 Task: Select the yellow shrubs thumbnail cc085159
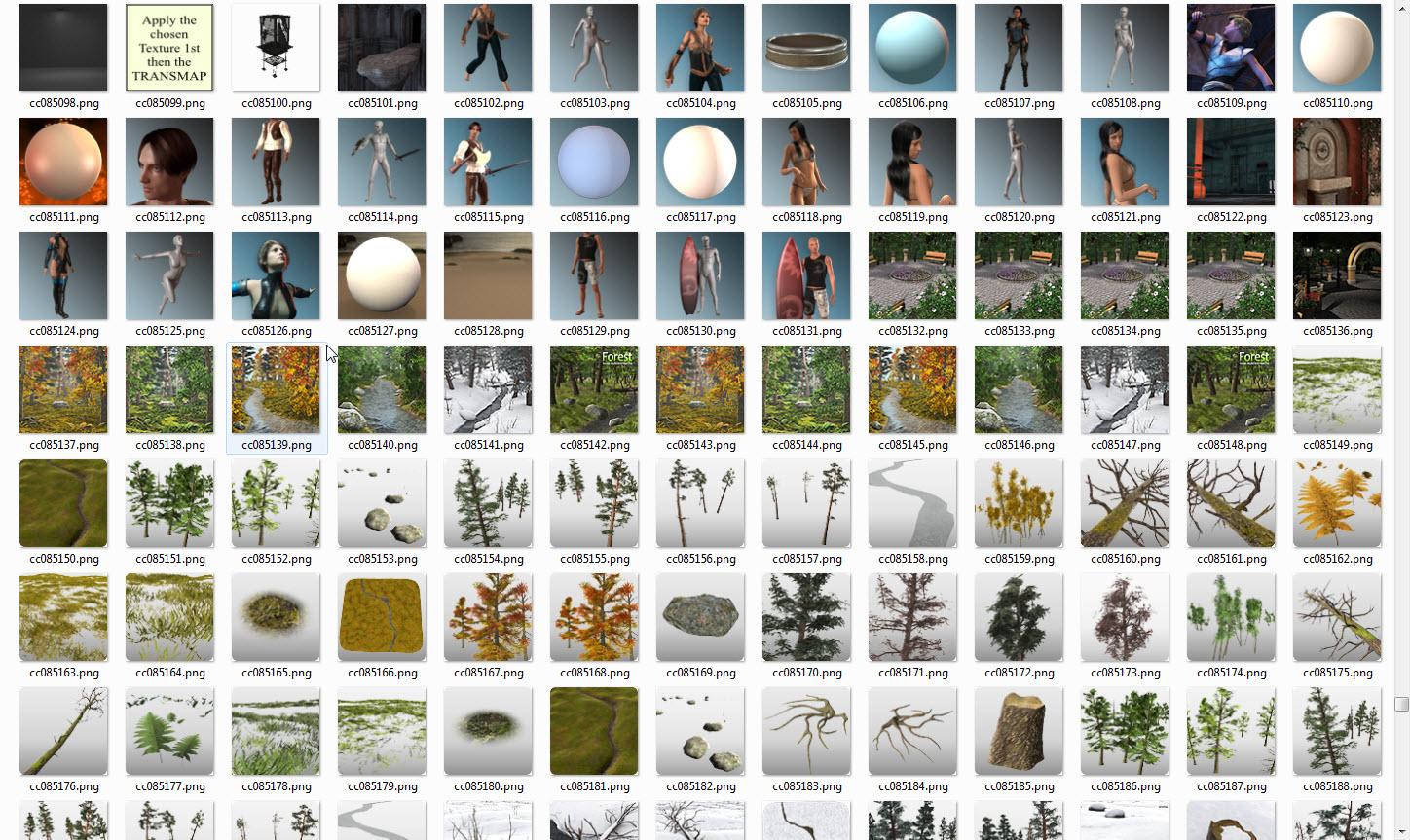pyautogui.click(x=1019, y=503)
